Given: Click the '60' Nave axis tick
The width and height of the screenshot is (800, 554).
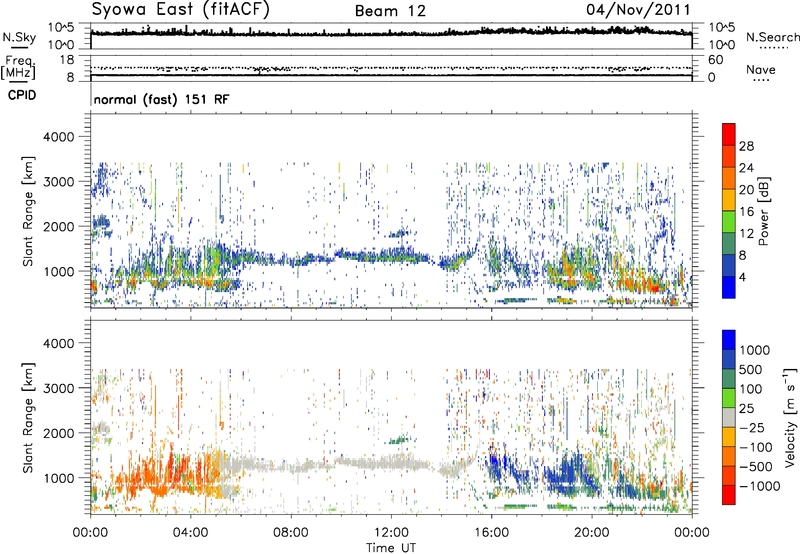Looking at the screenshot, I should (715, 60).
